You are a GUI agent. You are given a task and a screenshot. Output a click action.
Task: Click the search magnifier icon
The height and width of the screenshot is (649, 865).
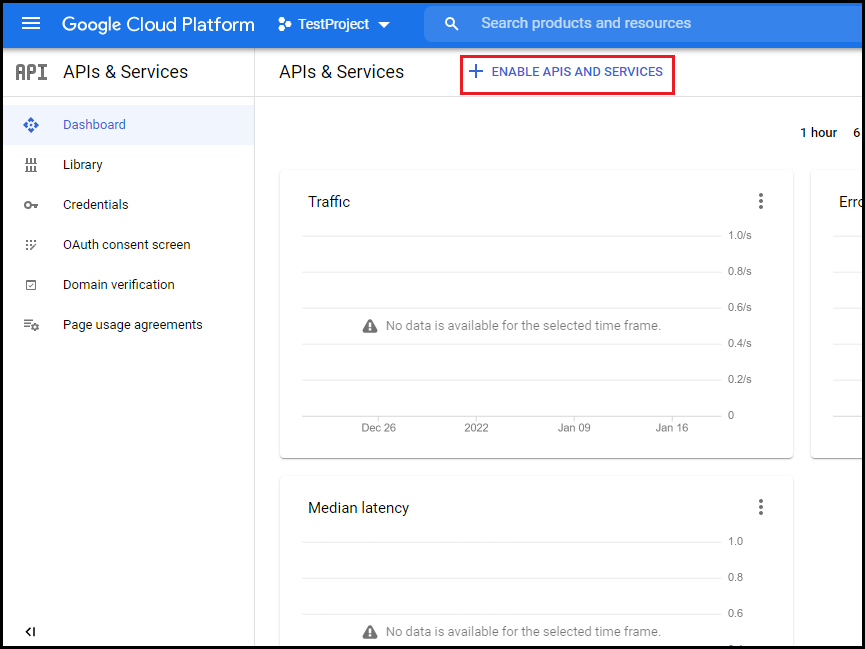(x=451, y=24)
